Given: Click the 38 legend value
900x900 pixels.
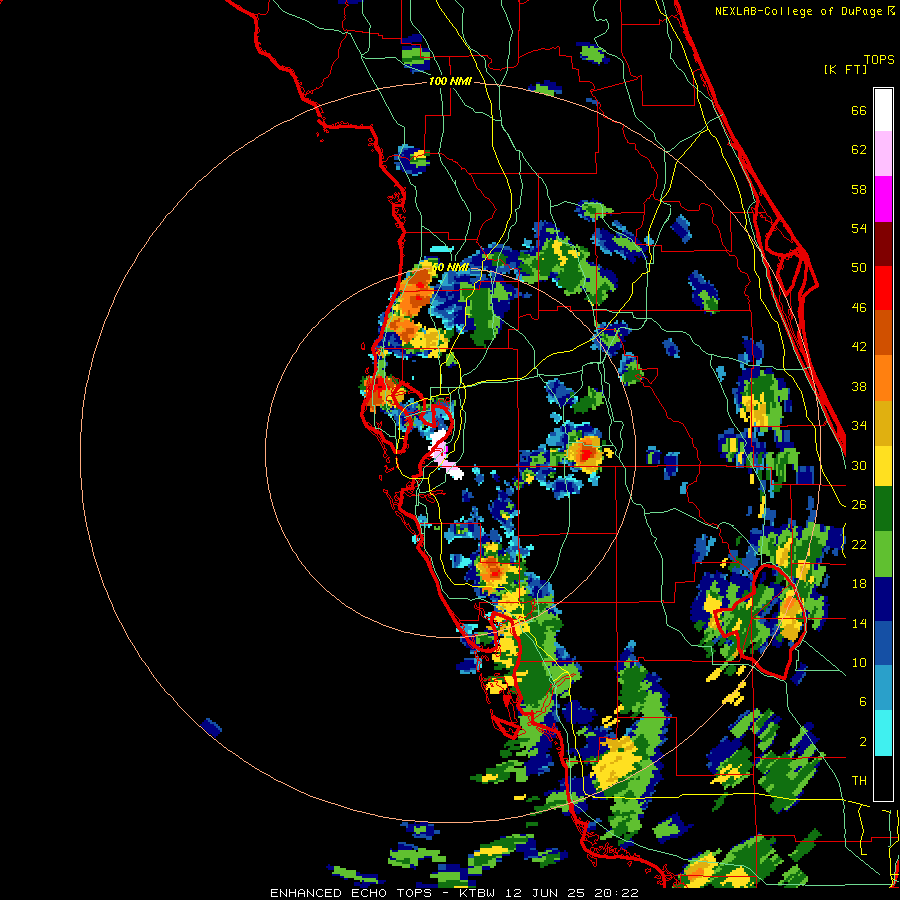Looking at the screenshot, I should click(859, 386).
